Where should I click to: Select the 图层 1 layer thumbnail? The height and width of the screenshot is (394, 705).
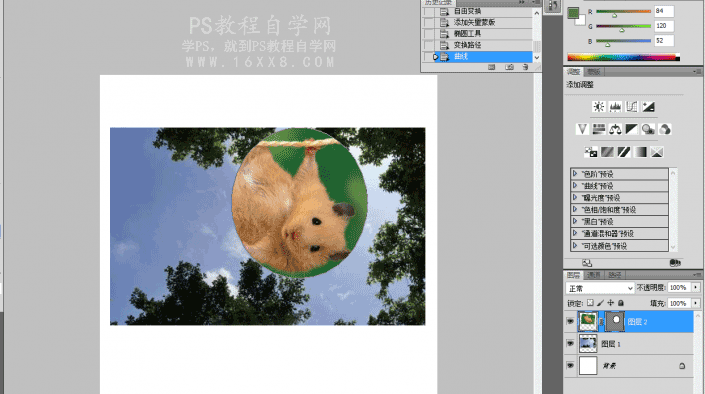pos(588,343)
